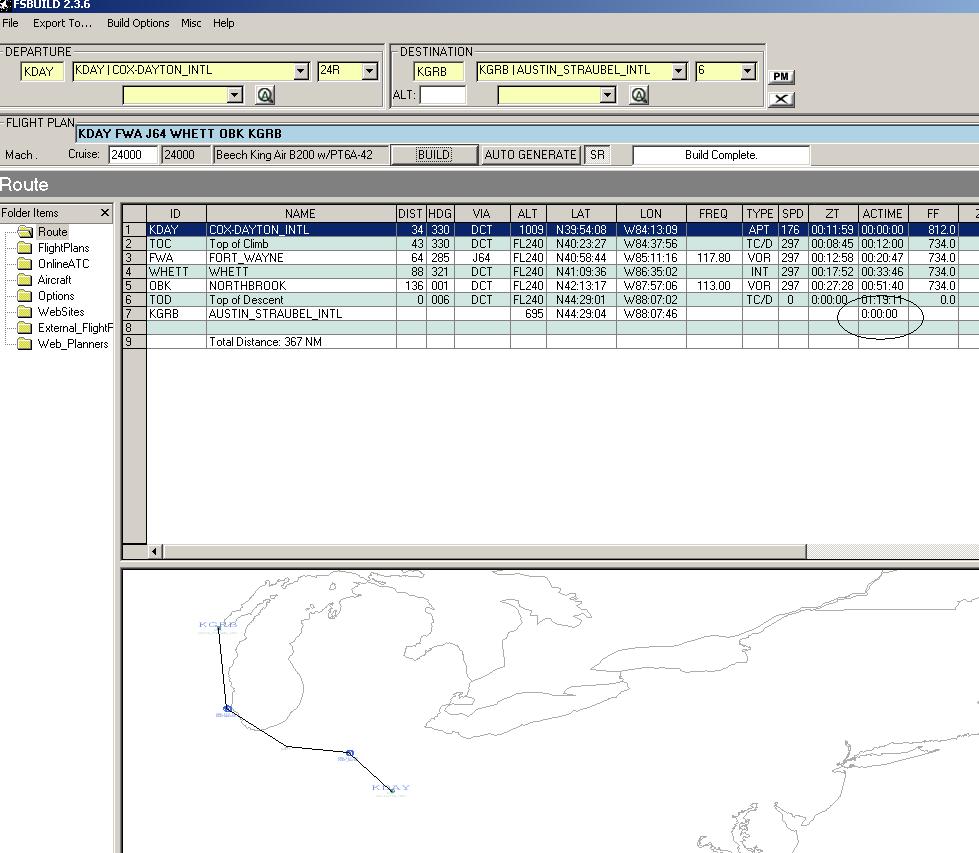Select the KDAY row in the route table
979x853 pixels.
coord(551,230)
